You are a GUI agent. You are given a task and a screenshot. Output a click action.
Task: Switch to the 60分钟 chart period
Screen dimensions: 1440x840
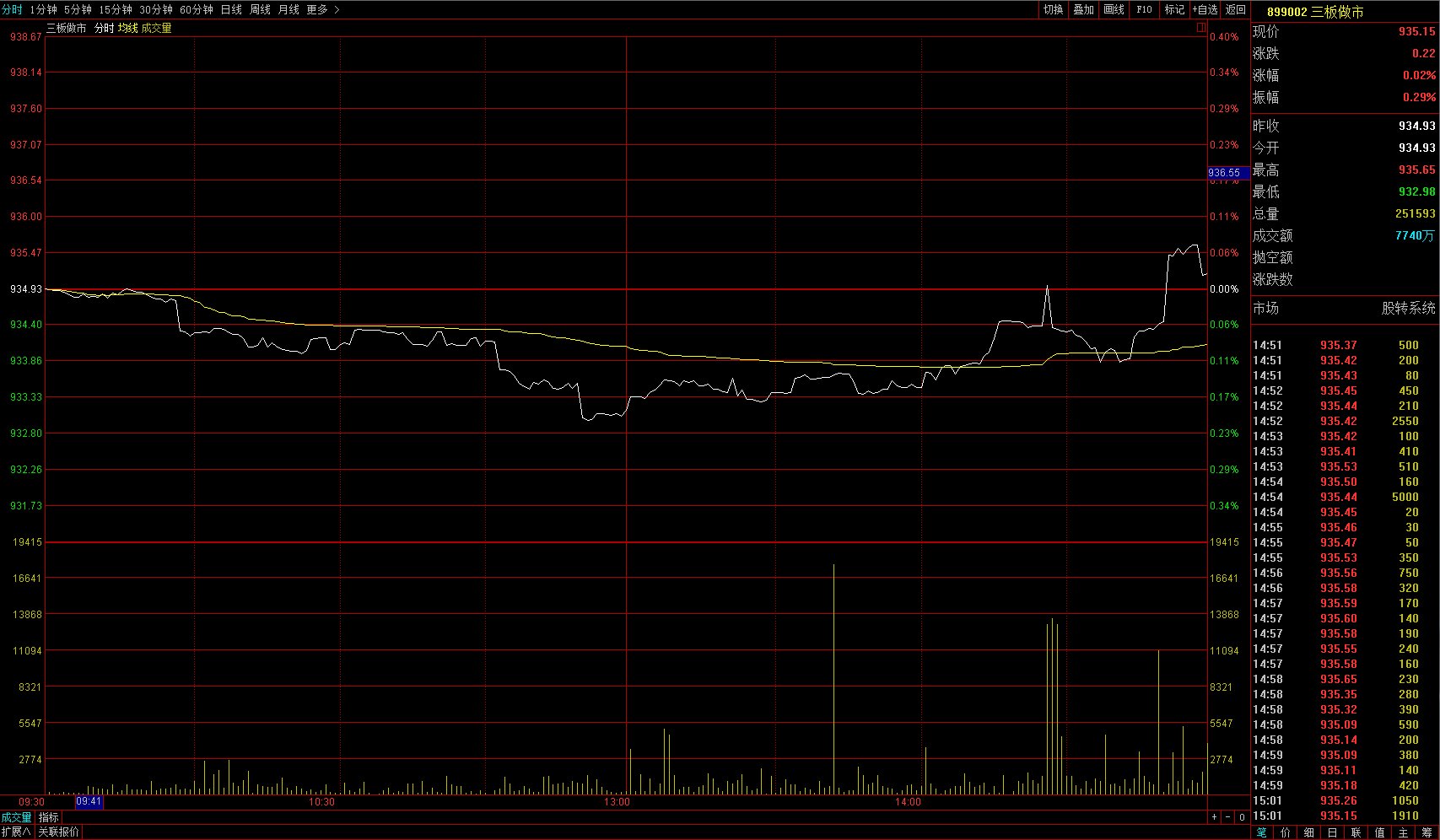tap(197, 9)
